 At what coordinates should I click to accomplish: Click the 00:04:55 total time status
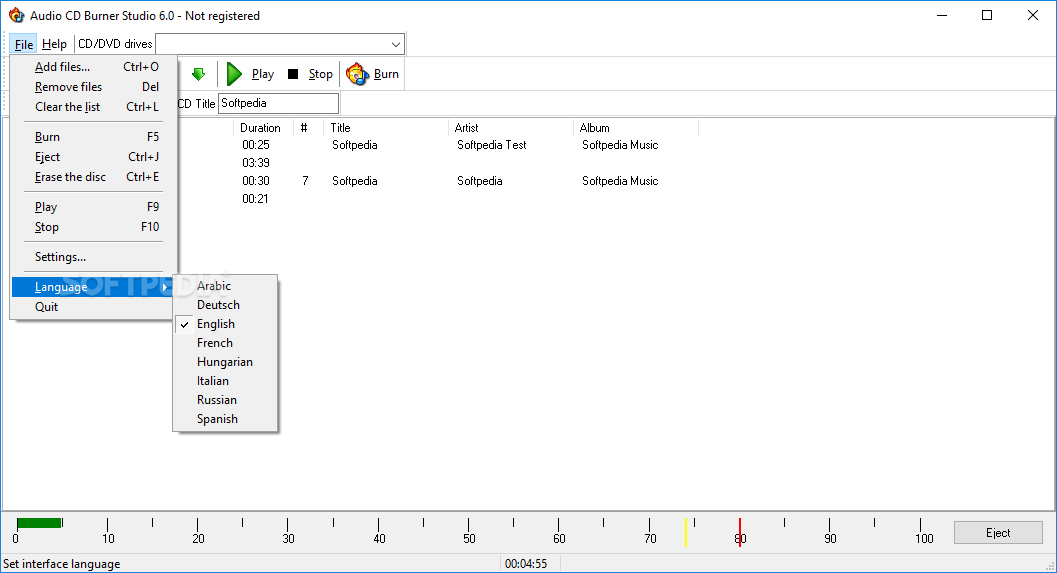[526, 564]
